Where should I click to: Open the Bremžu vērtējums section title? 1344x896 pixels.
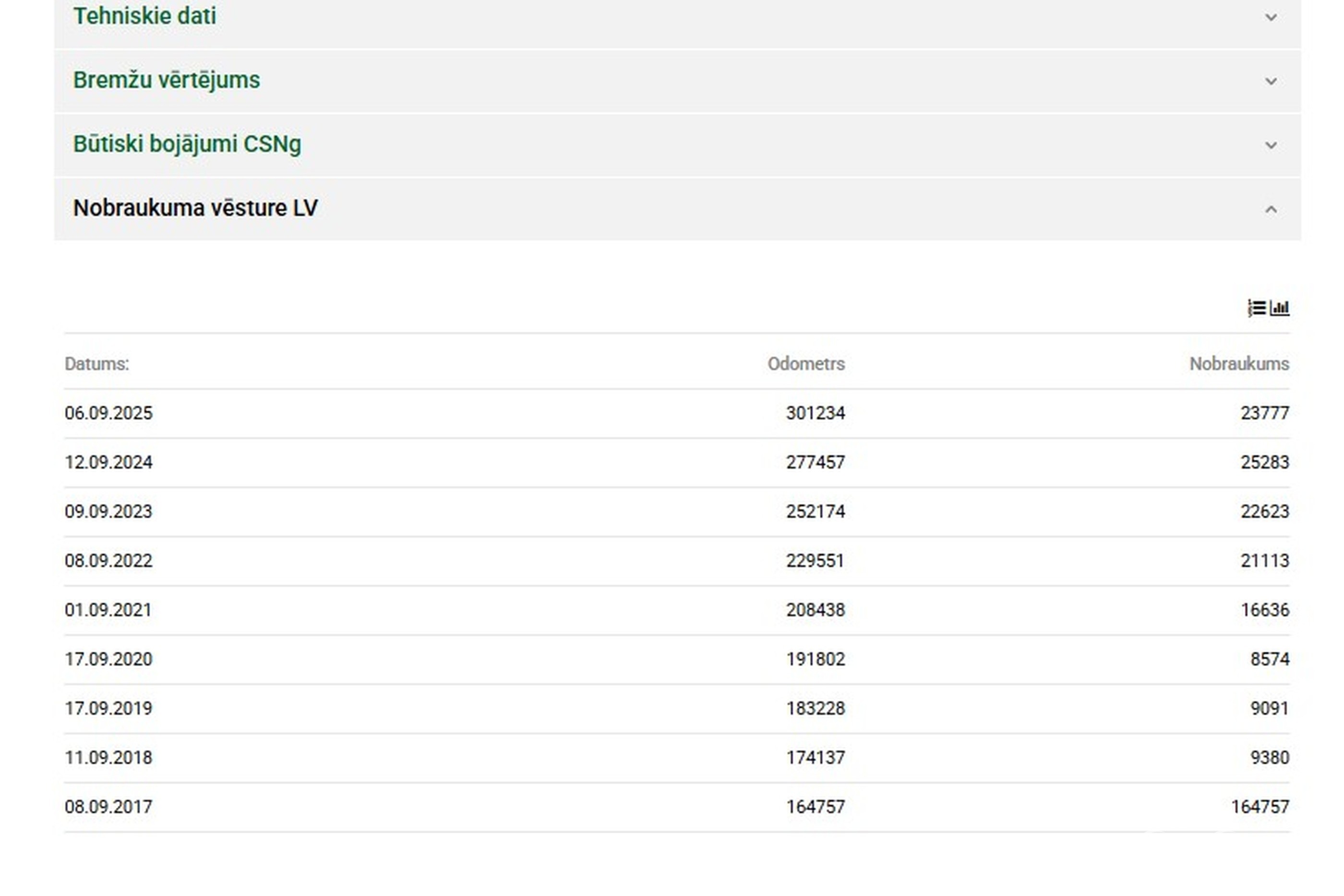pos(166,80)
